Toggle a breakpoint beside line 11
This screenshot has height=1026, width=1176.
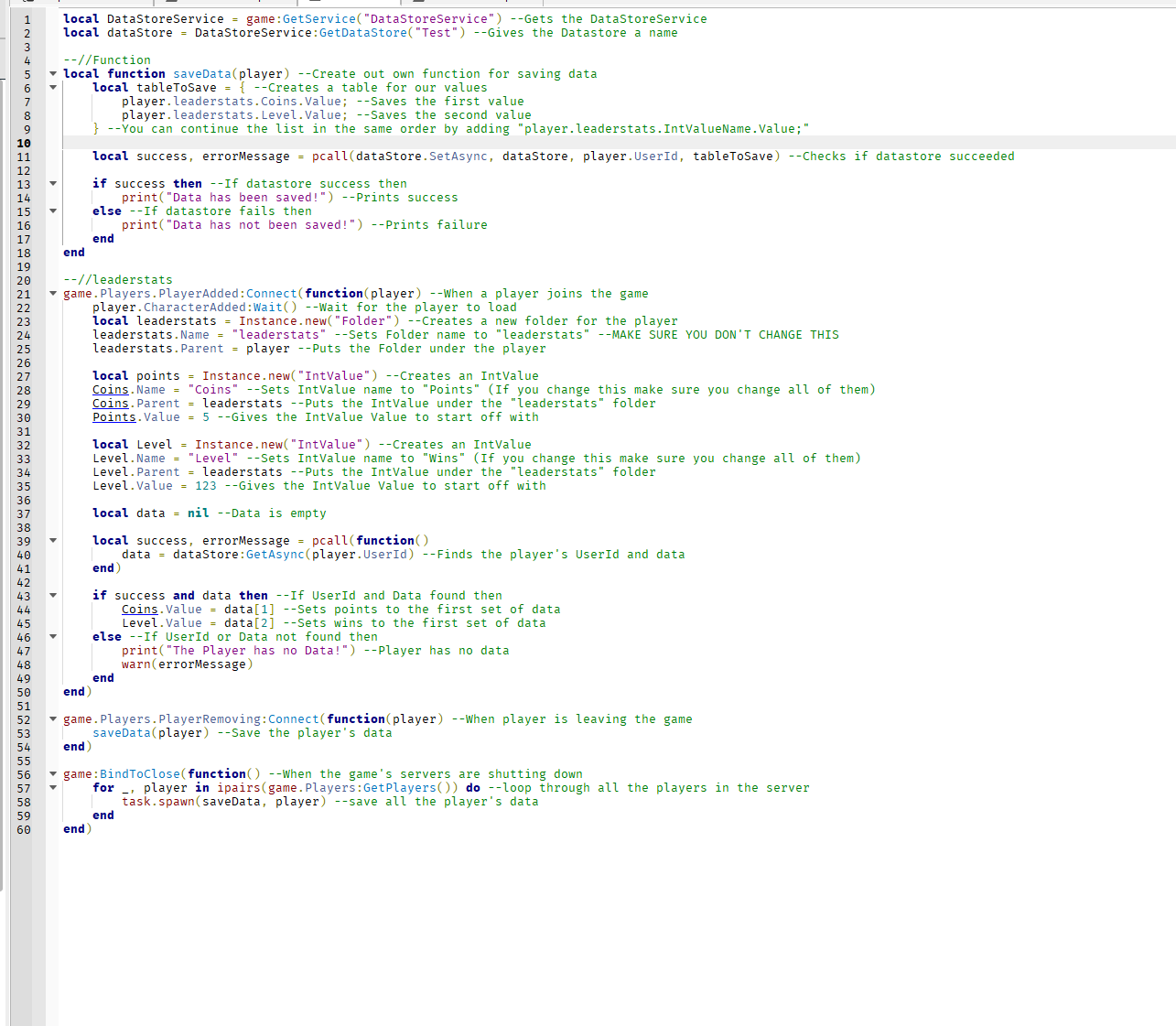click(x=37, y=156)
